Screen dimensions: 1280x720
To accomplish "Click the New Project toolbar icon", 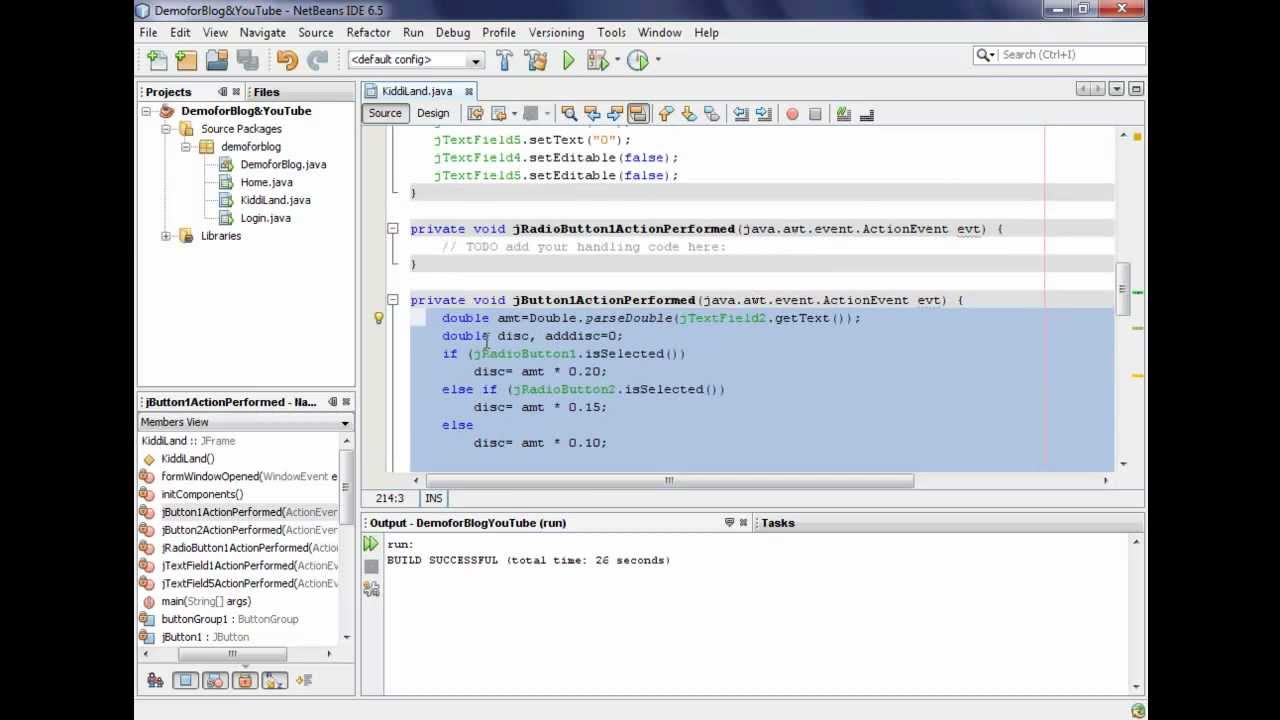I will 186,60.
